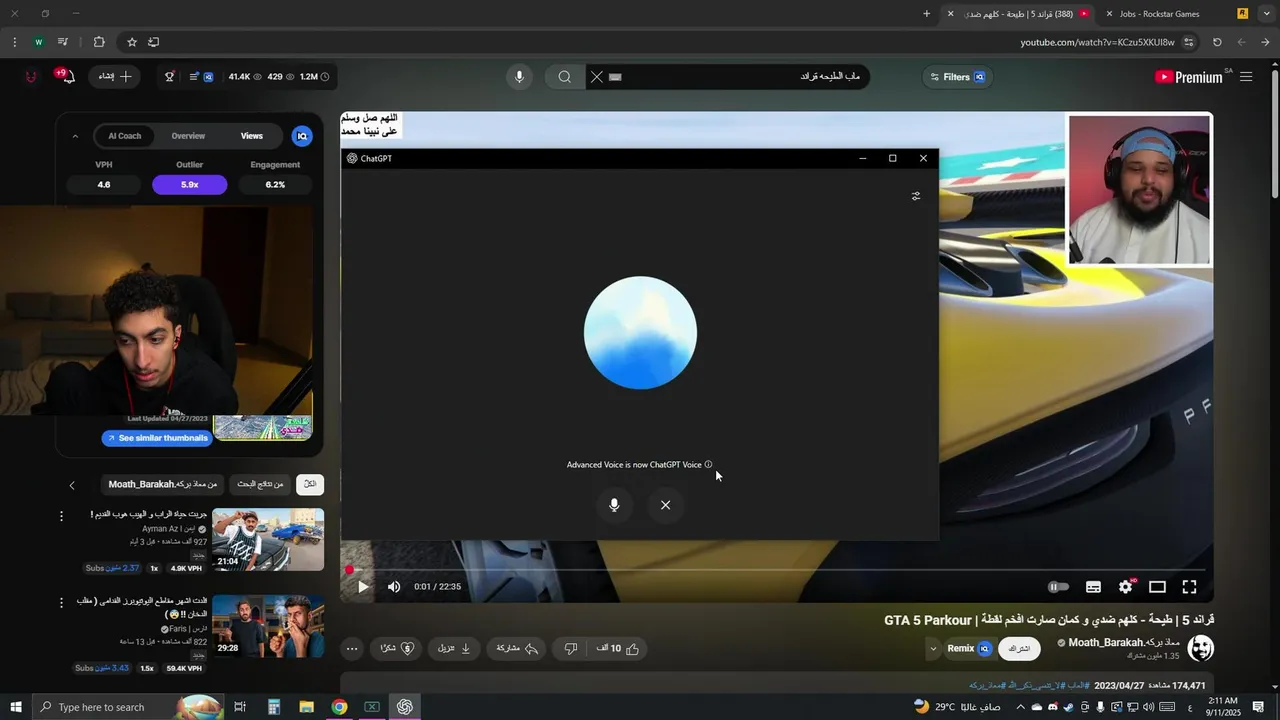Open on-screen keyboard icon in search box
Image resolution: width=1280 pixels, height=720 pixels.
click(x=615, y=77)
